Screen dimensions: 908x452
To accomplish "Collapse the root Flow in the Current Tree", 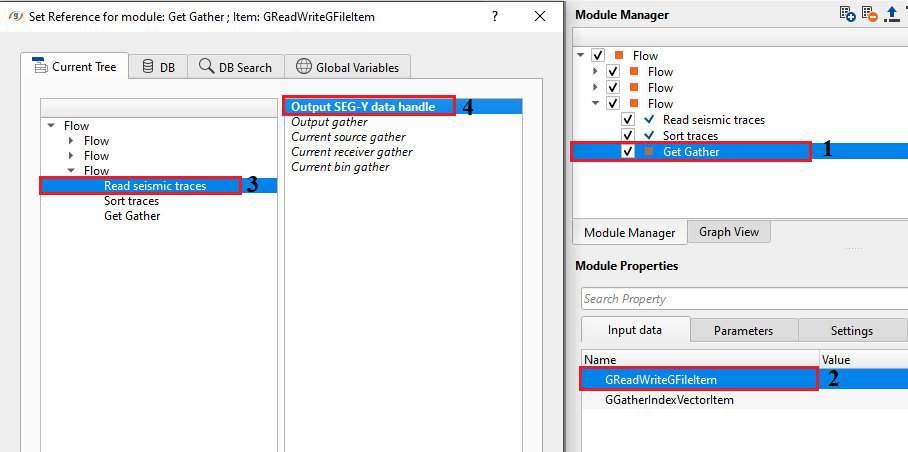I will tap(51, 126).
